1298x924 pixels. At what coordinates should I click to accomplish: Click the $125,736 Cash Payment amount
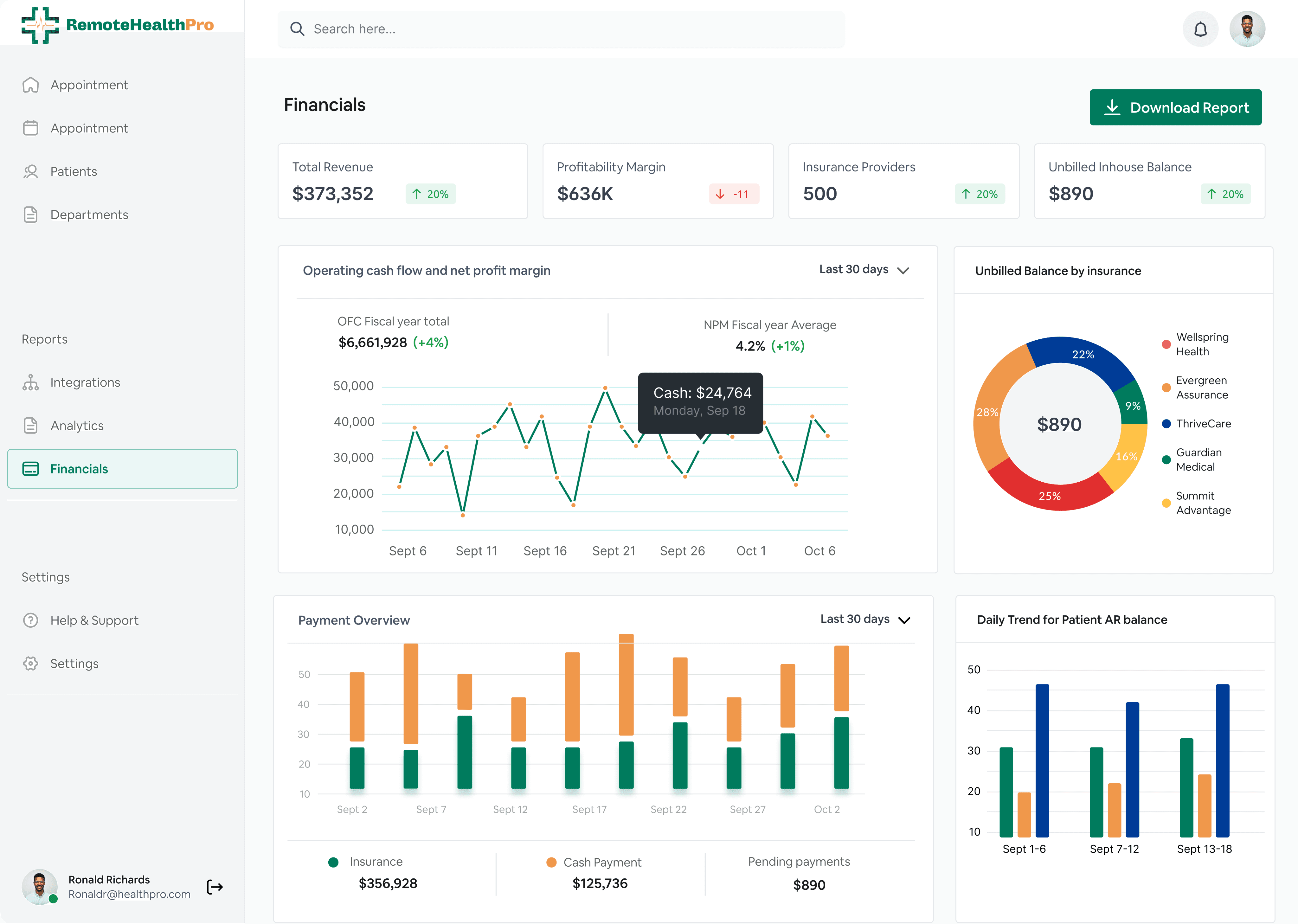point(600,883)
